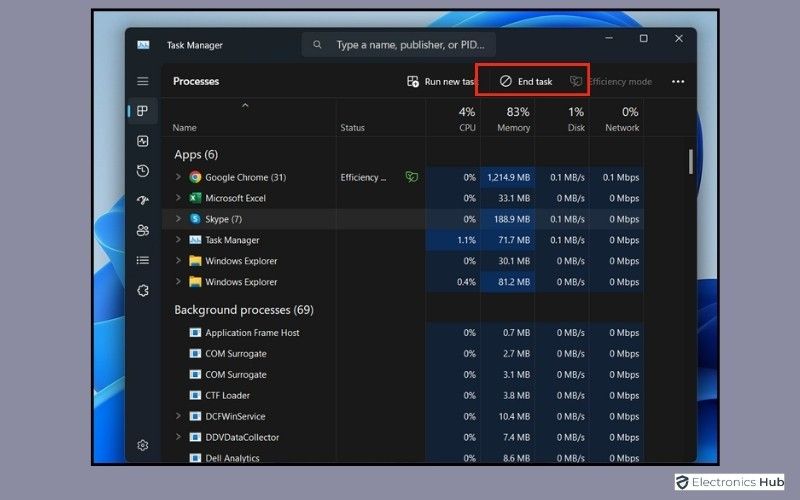800x500 pixels.
Task: Collapse the column header chevron above Name
Action: [245, 105]
